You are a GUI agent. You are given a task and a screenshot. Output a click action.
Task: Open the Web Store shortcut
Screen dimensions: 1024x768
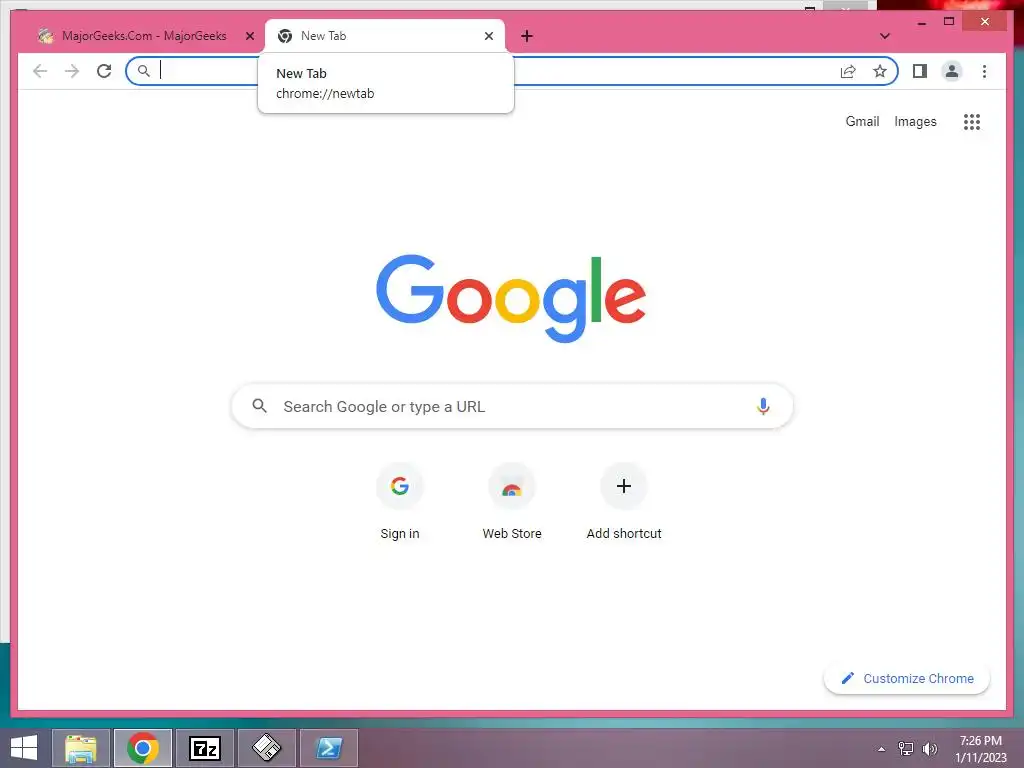coord(512,502)
